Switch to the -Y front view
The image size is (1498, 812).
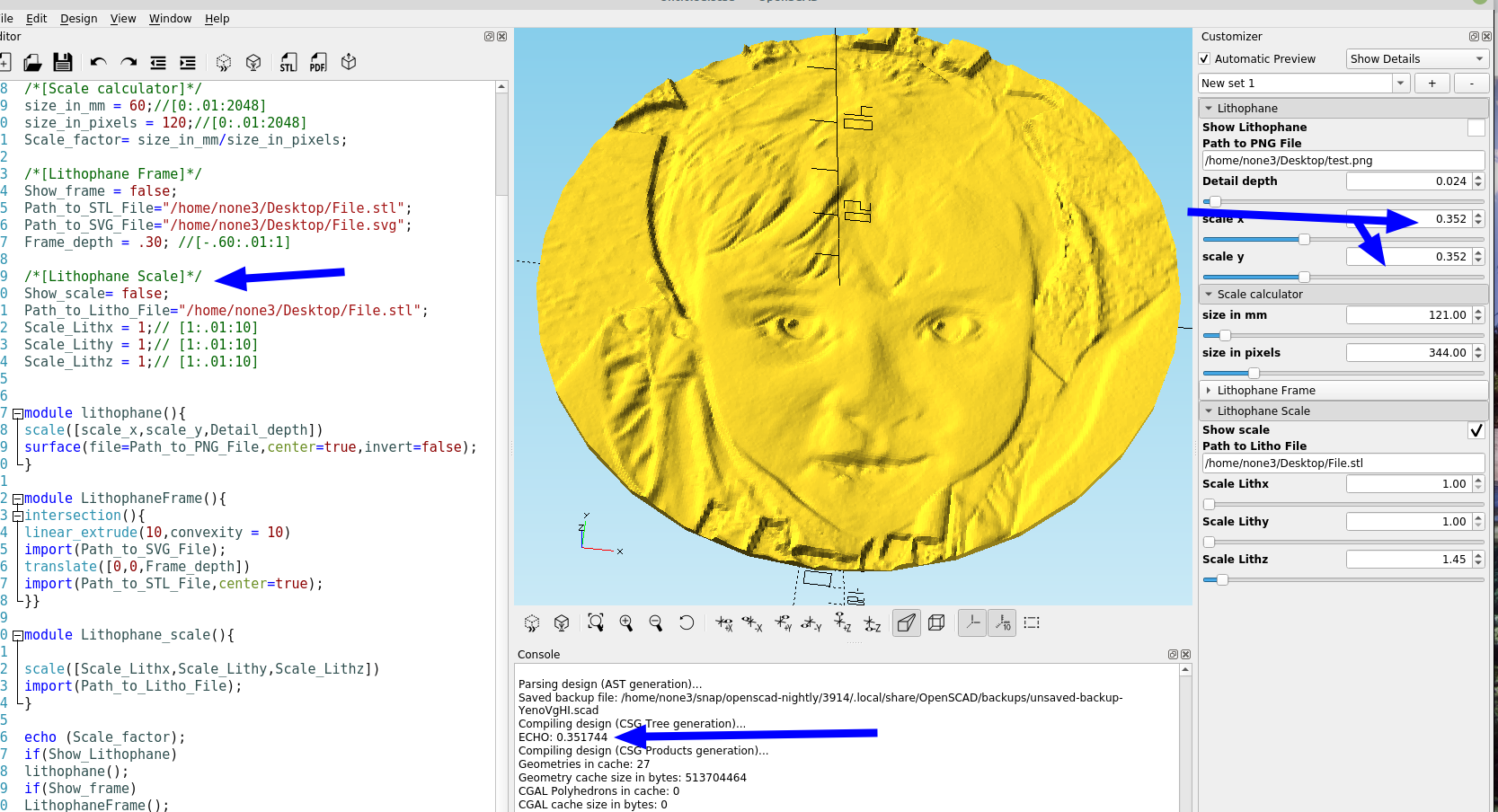[x=812, y=622]
